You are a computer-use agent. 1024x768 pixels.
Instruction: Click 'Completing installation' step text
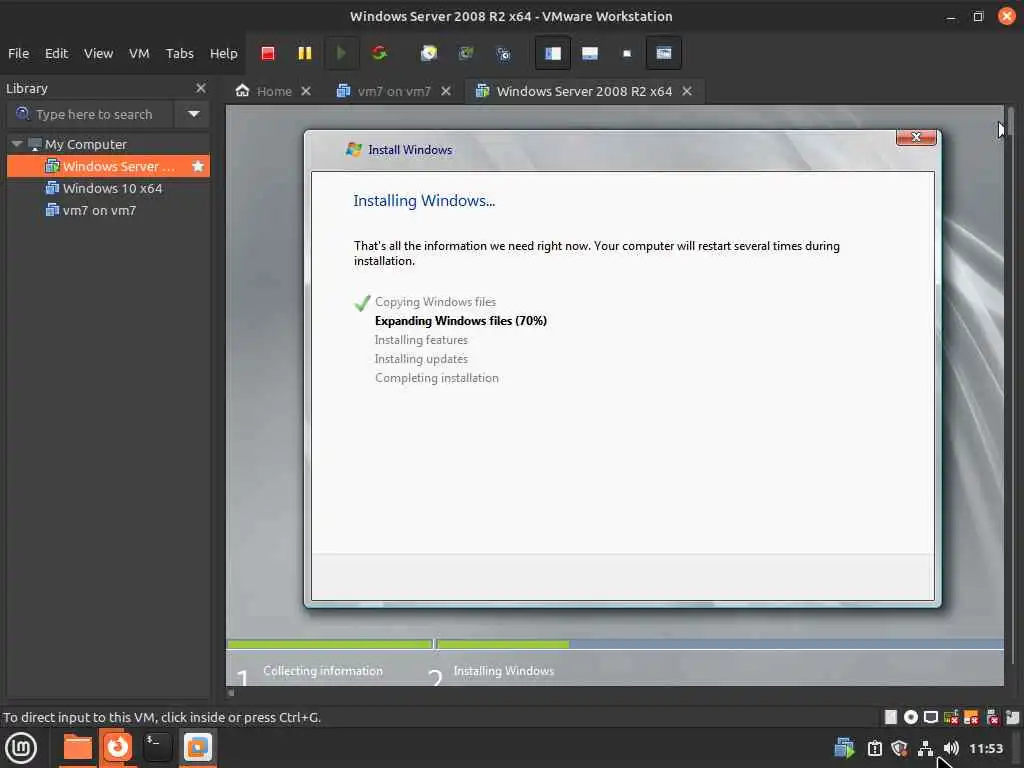436,377
